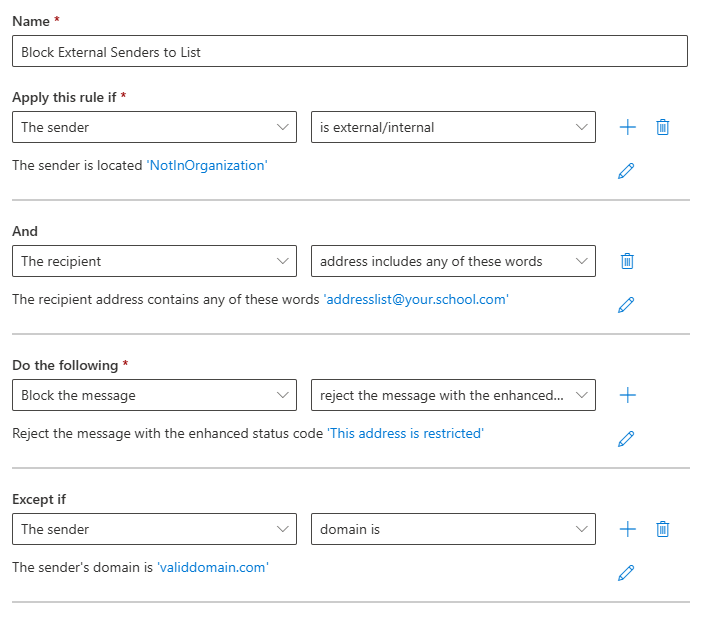Viewport: 723px width, 618px height.
Task: Click the 'Except if' heading
Action: coord(39,499)
